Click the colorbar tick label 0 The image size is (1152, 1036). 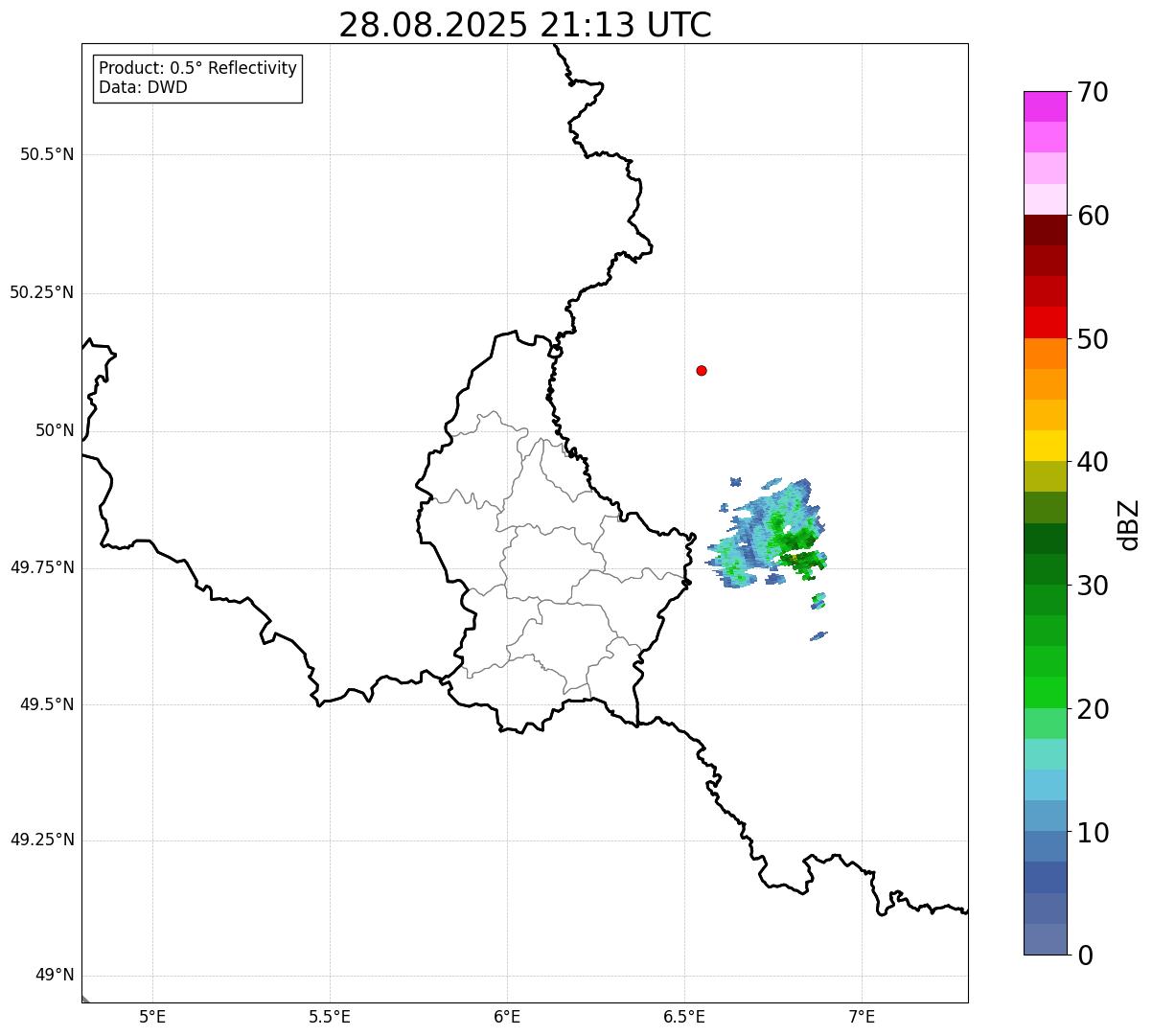coord(1085,955)
